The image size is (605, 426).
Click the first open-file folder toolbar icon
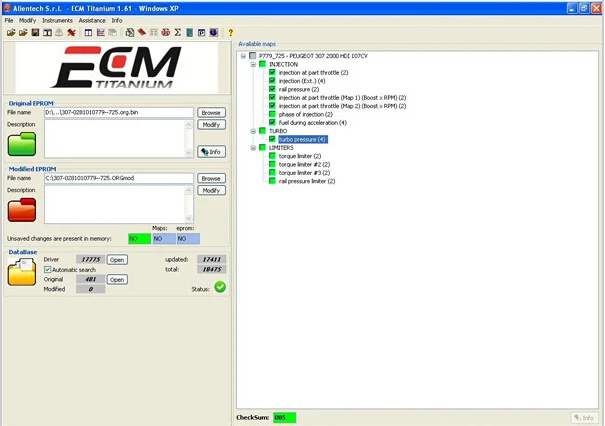coord(11,33)
